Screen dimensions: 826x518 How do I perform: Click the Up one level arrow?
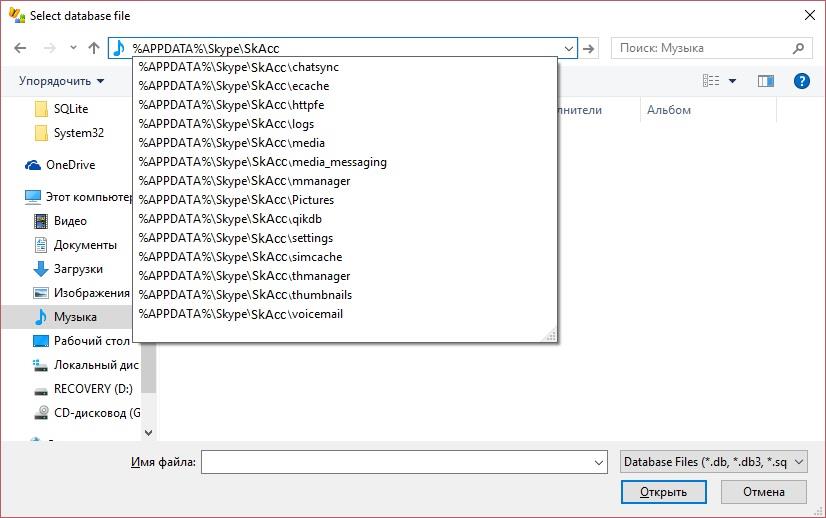pos(94,48)
